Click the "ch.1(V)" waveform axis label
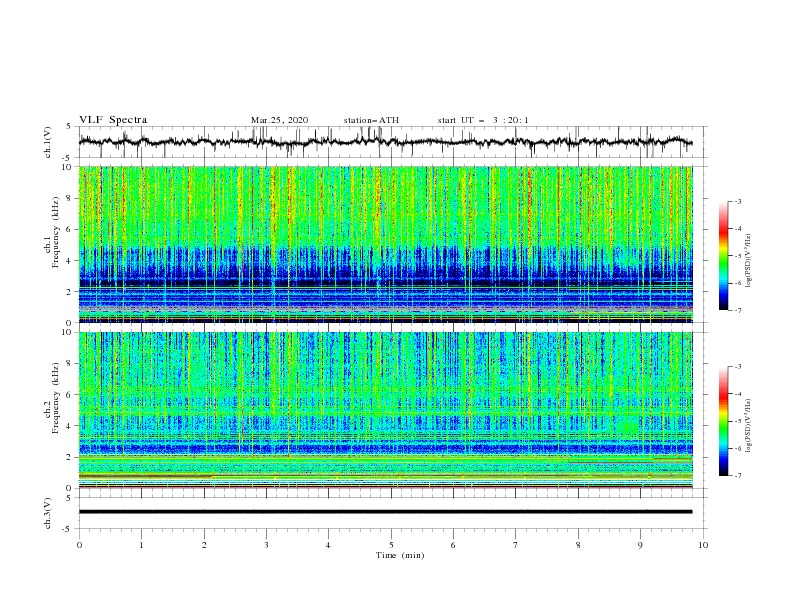This screenshot has width=792, height=612. [48, 142]
